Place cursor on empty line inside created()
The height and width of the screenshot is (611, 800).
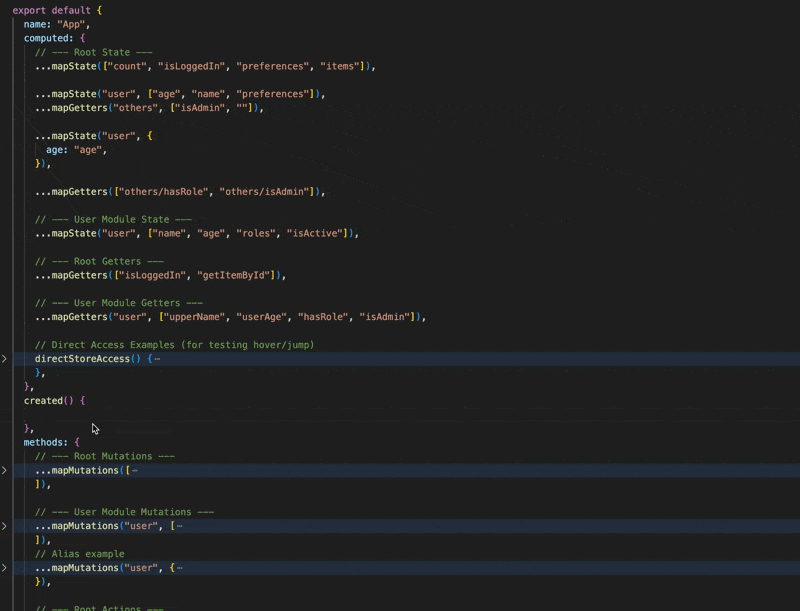[406, 415]
